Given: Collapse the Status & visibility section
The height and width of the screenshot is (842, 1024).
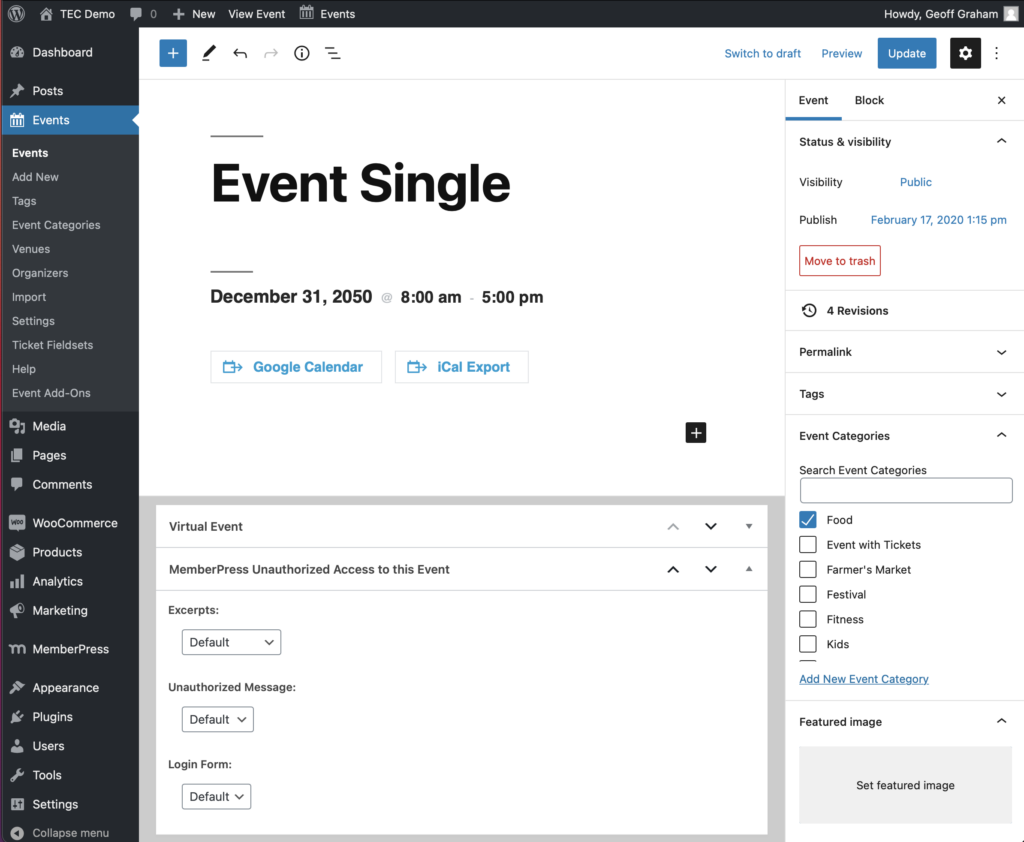Looking at the screenshot, I should click(1001, 141).
